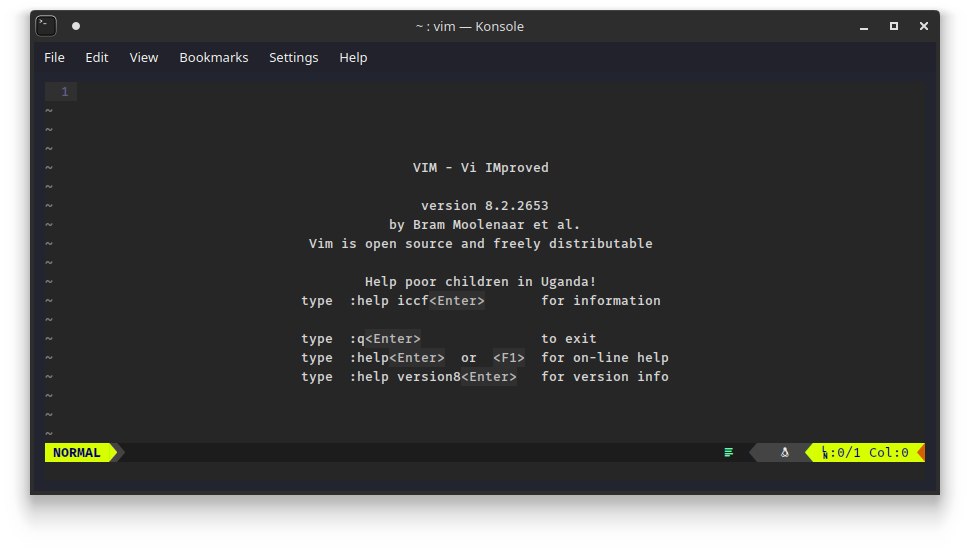
Task: Open the Bookmarks menu
Action: (213, 58)
